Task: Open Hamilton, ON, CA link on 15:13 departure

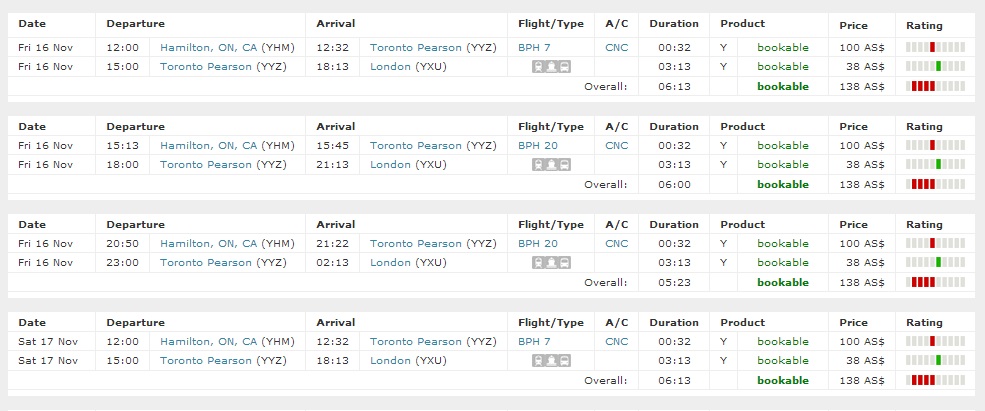Action: [x=208, y=146]
